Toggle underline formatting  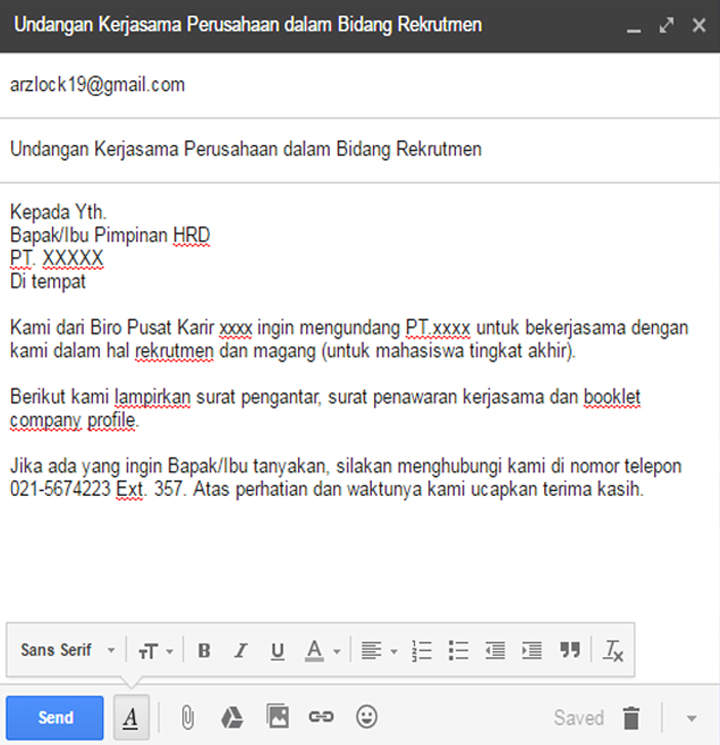pyautogui.click(x=278, y=651)
